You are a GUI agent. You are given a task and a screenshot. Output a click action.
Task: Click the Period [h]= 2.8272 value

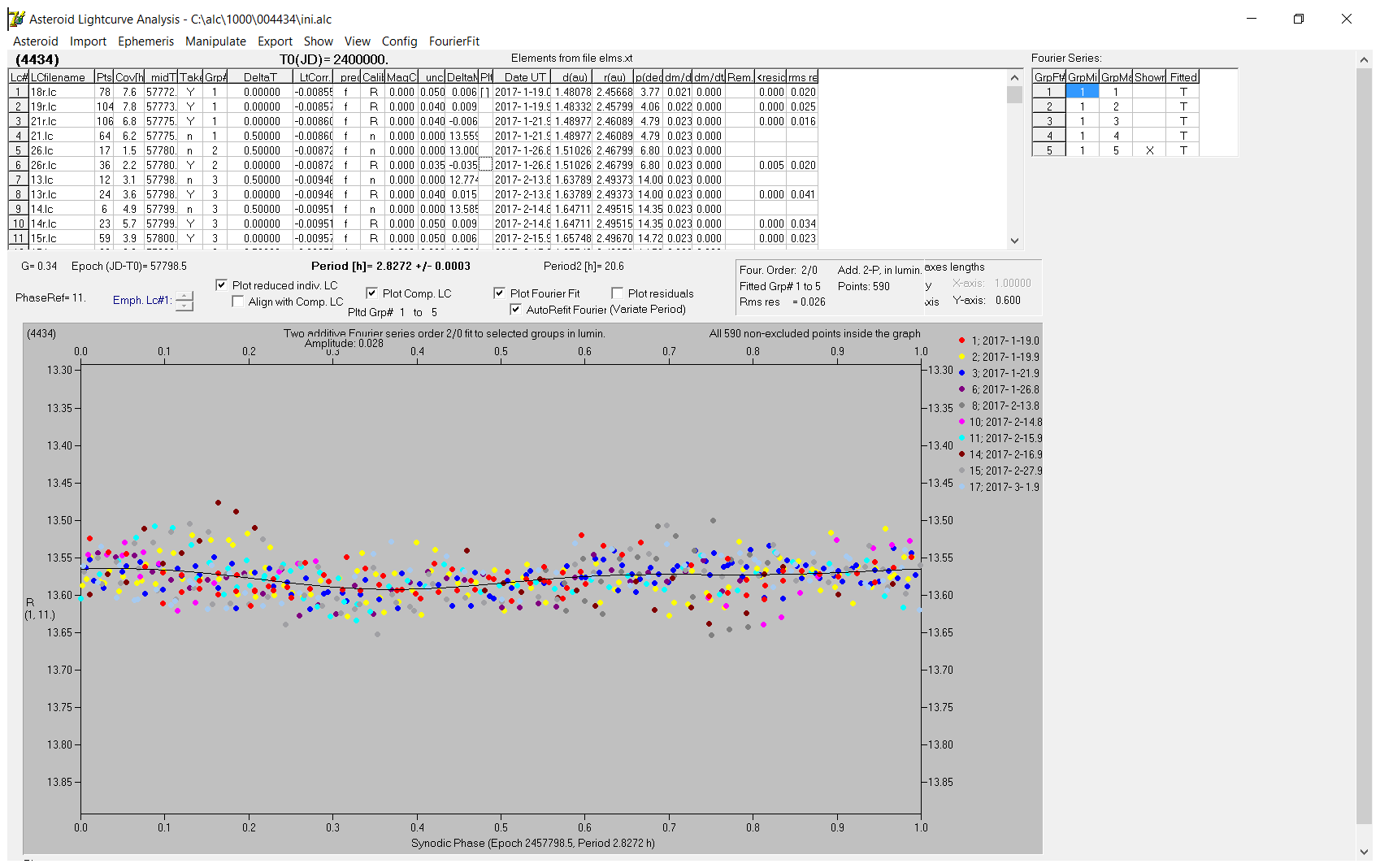[x=390, y=266]
